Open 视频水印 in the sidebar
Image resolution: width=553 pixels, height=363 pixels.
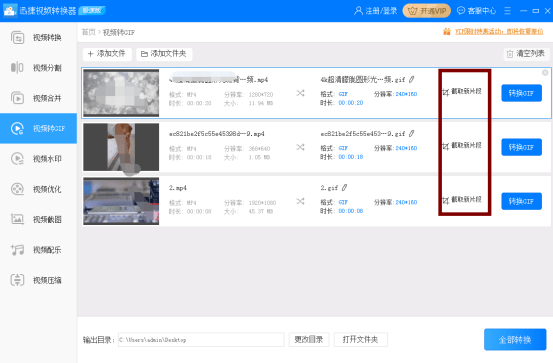38,159
